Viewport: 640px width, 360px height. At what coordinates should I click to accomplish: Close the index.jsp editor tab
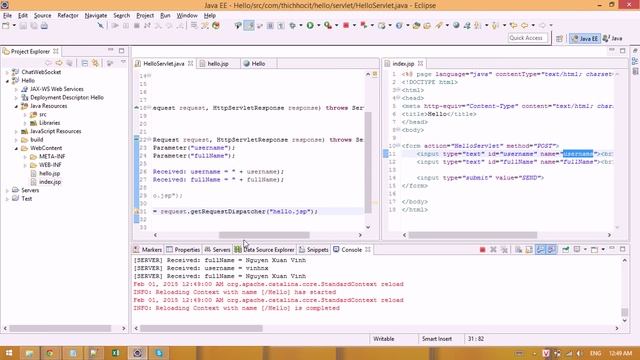coord(420,64)
